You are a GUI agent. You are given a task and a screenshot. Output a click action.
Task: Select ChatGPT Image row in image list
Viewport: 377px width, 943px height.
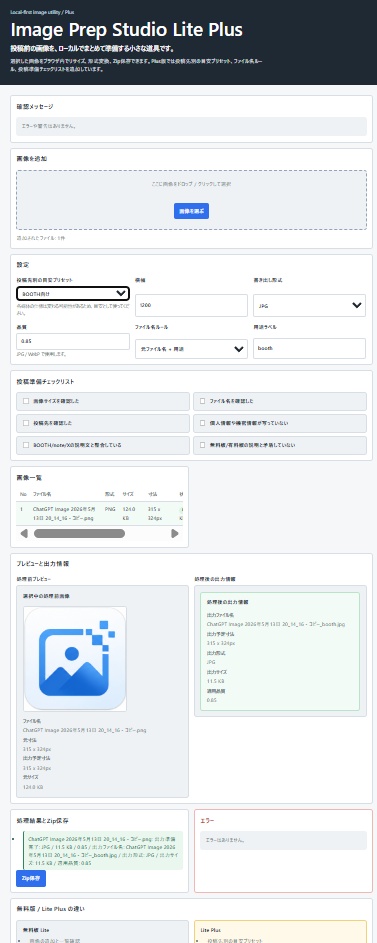(x=100, y=514)
